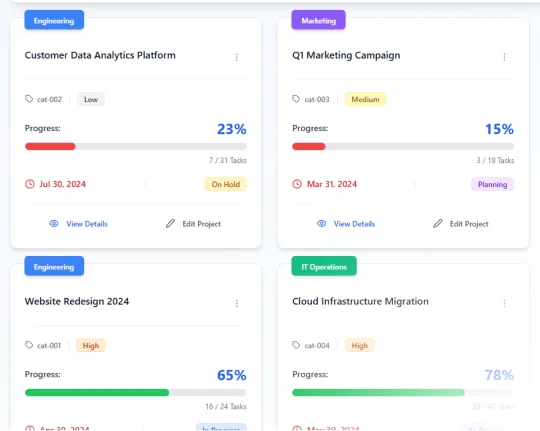Click the clock icon next to Jul 30, 2024
Screen dimensions: 540x431
coord(30,184)
